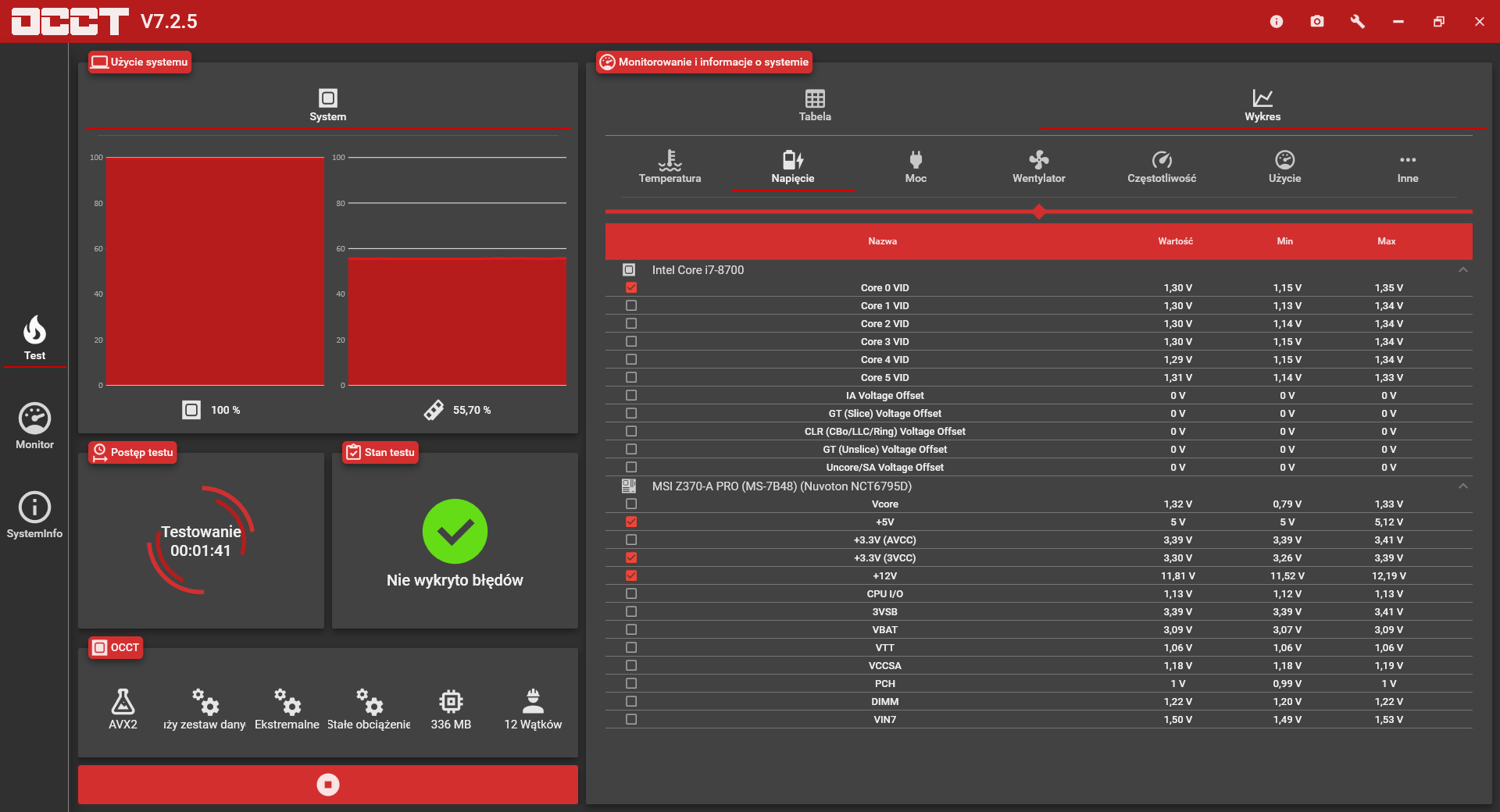Select the System tab in usage panel
Viewport: 1500px width, 812px height.
[x=328, y=105]
